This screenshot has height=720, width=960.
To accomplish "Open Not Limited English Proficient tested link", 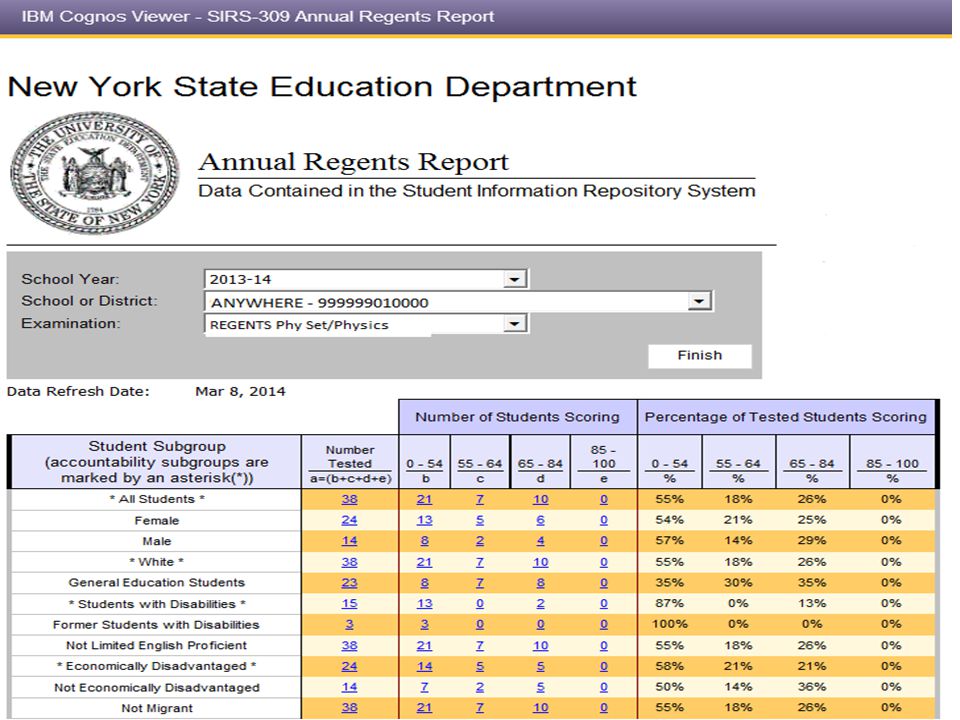I will (350, 645).
